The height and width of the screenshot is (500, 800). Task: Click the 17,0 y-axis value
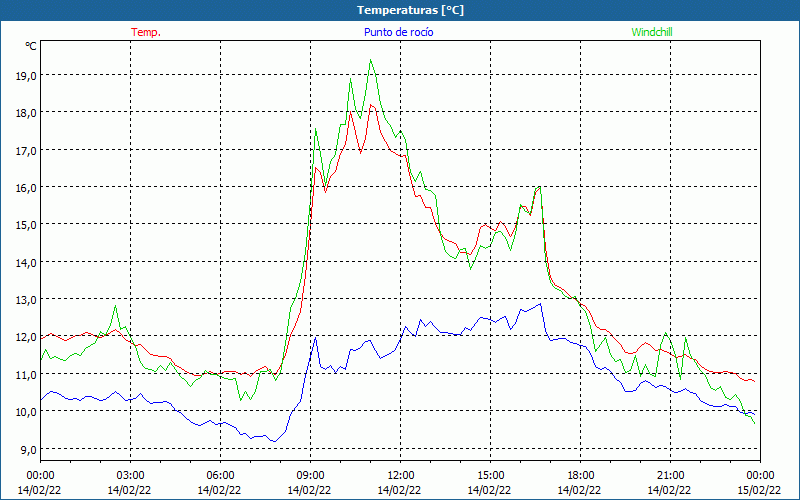tap(27, 151)
